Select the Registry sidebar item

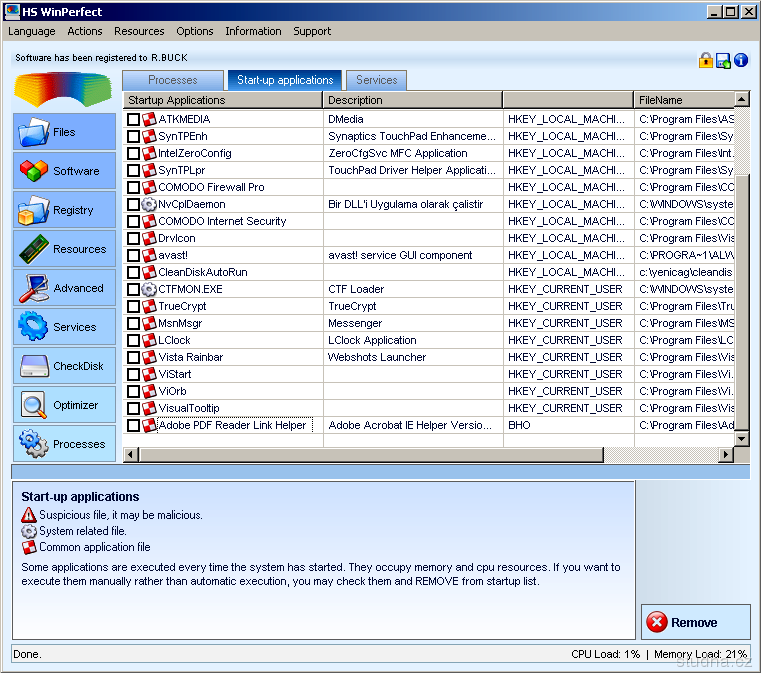coord(64,210)
